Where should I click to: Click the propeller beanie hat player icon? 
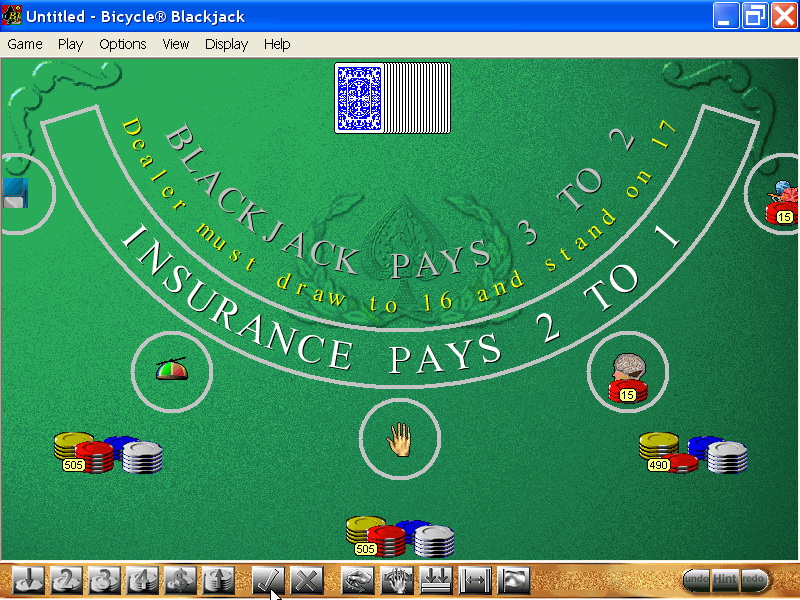pyautogui.click(x=172, y=368)
